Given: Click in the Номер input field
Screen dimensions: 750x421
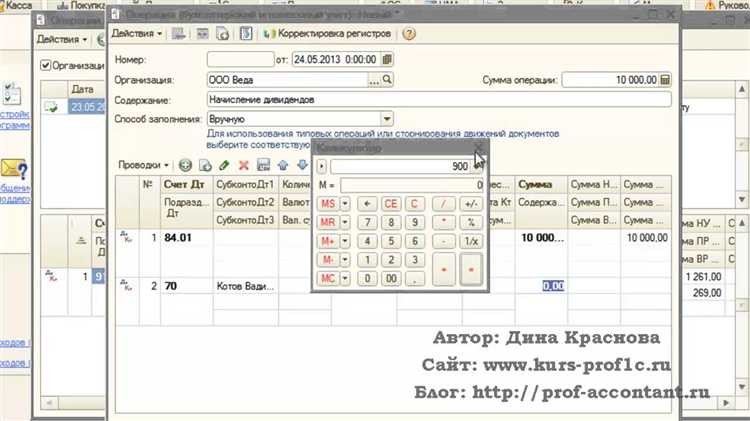Looking at the screenshot, I should (x=241, y=59).
